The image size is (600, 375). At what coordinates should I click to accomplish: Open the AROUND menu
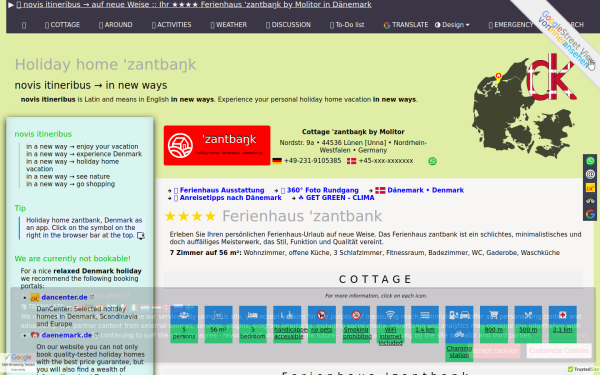[x=116, y=25]
